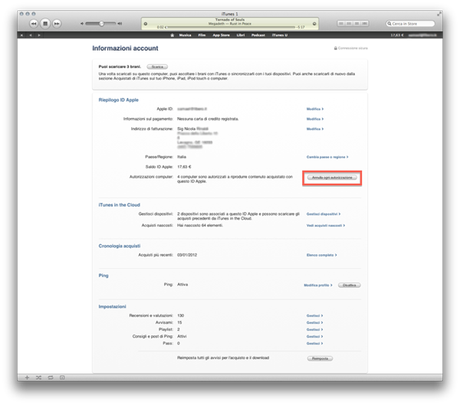Image resolution: width=460 pixels, height=405 pixels.
Task: Click the plus (add playlist) icon at bottom
Action: click(x=27, y=378)
